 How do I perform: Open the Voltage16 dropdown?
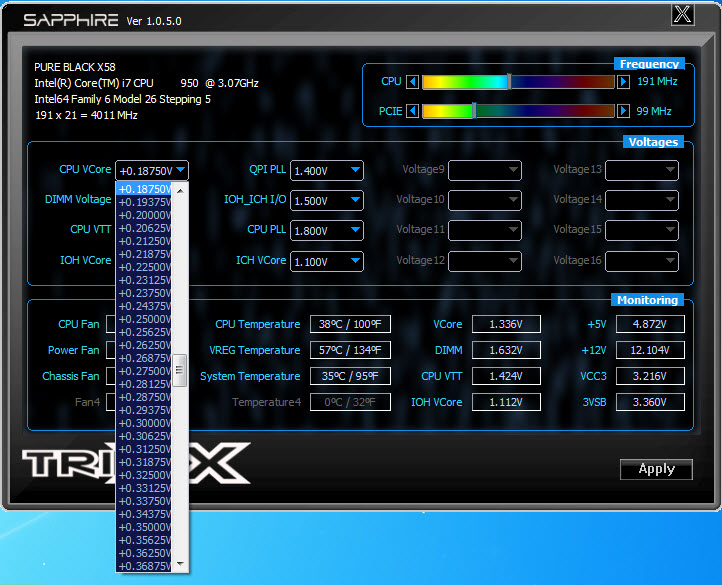(x=641, y=261)
